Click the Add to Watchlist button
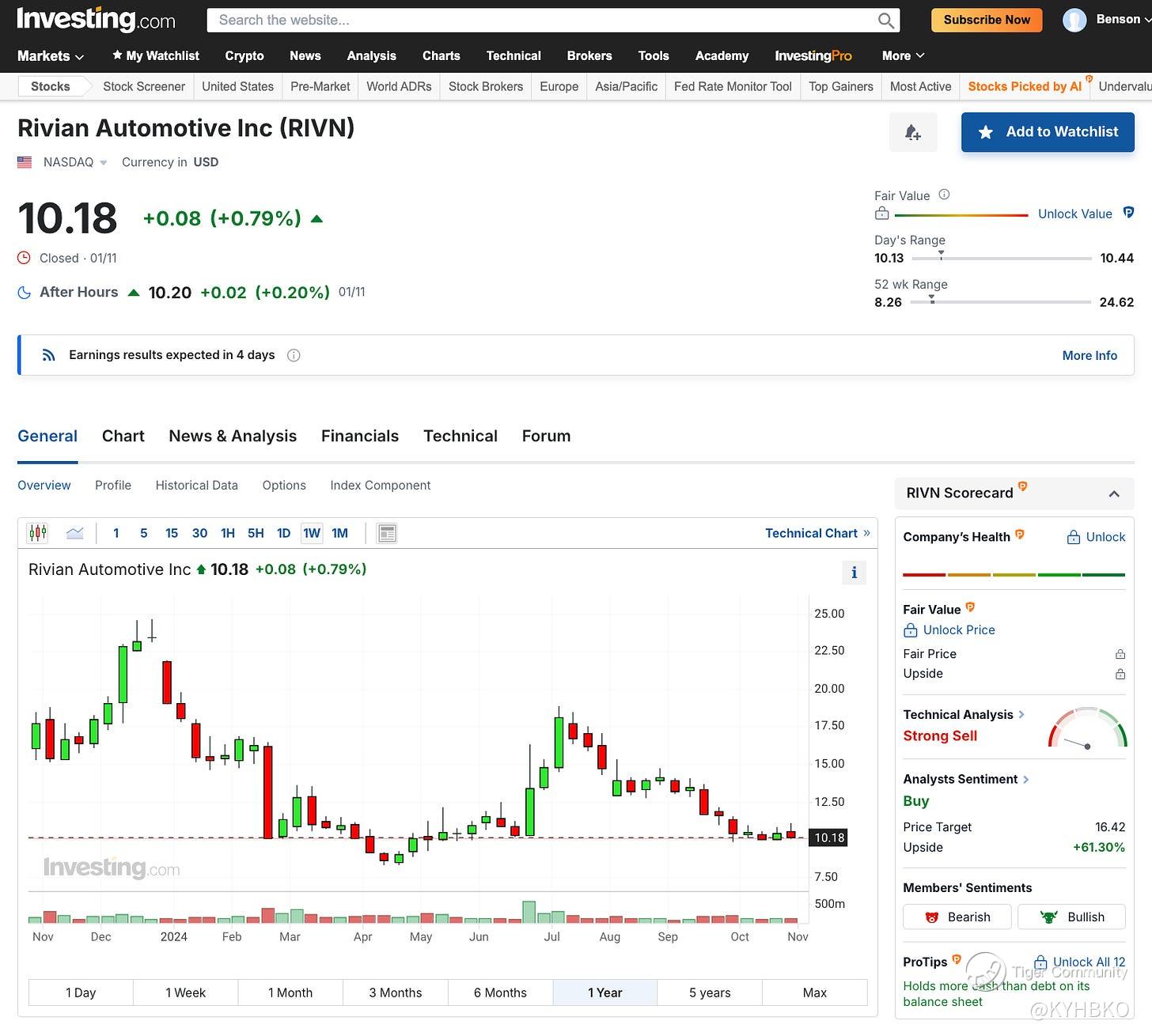 point(1048,132)
